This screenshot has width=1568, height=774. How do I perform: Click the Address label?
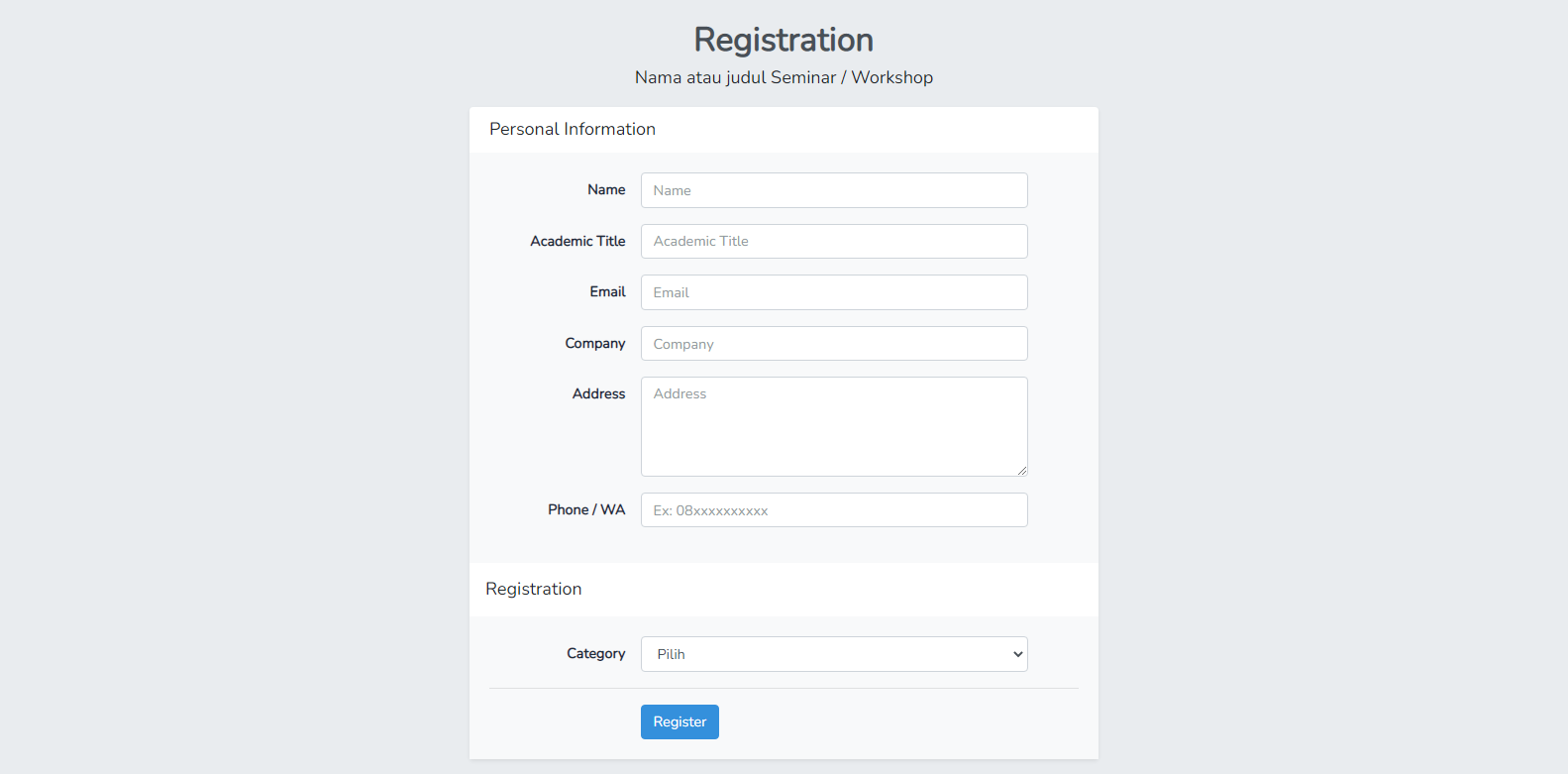[x=598, y=393]
